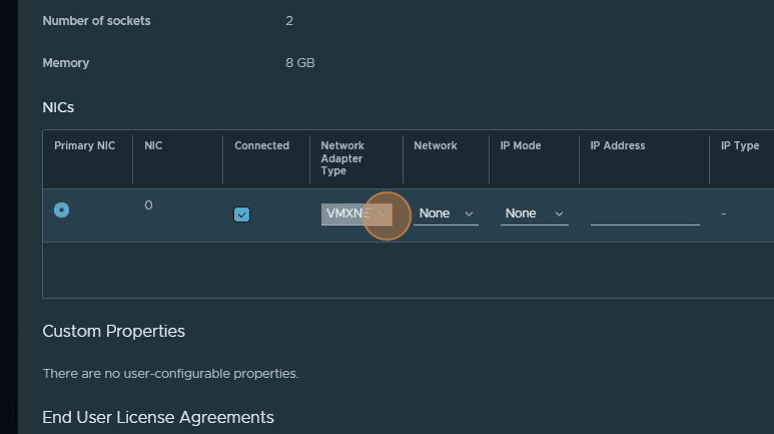Open the IP Mode dropdown showing None

[534, 214]
